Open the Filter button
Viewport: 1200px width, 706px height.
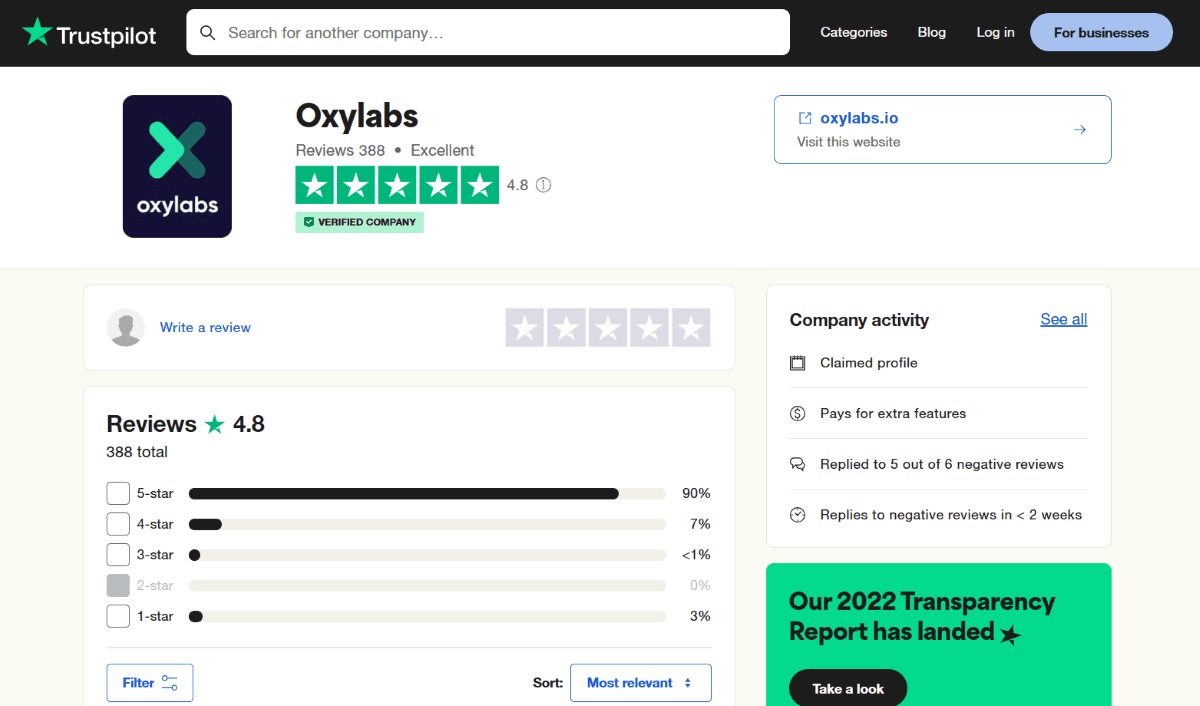tap(150, 683)
